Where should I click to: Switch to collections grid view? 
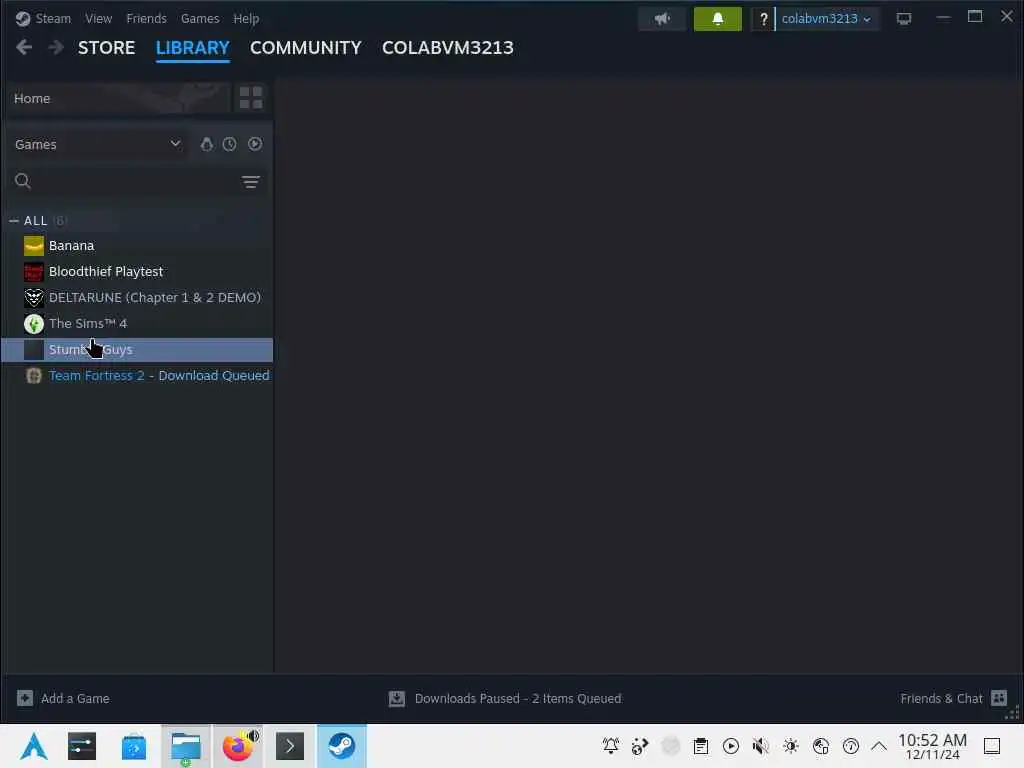point(251,98)
